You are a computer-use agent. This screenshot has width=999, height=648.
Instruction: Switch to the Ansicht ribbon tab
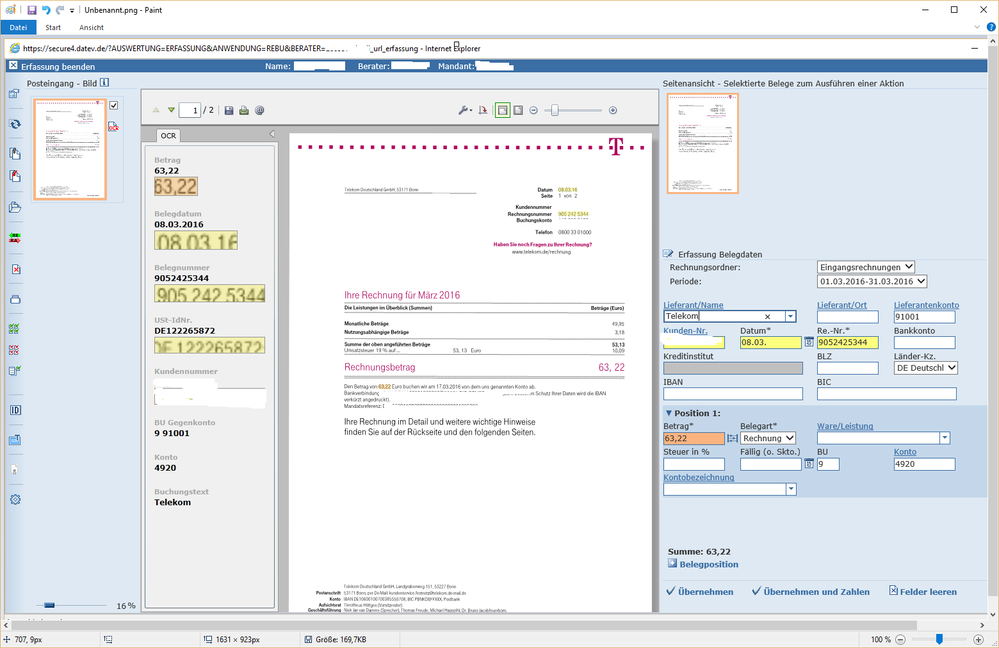tap(91, 27)
